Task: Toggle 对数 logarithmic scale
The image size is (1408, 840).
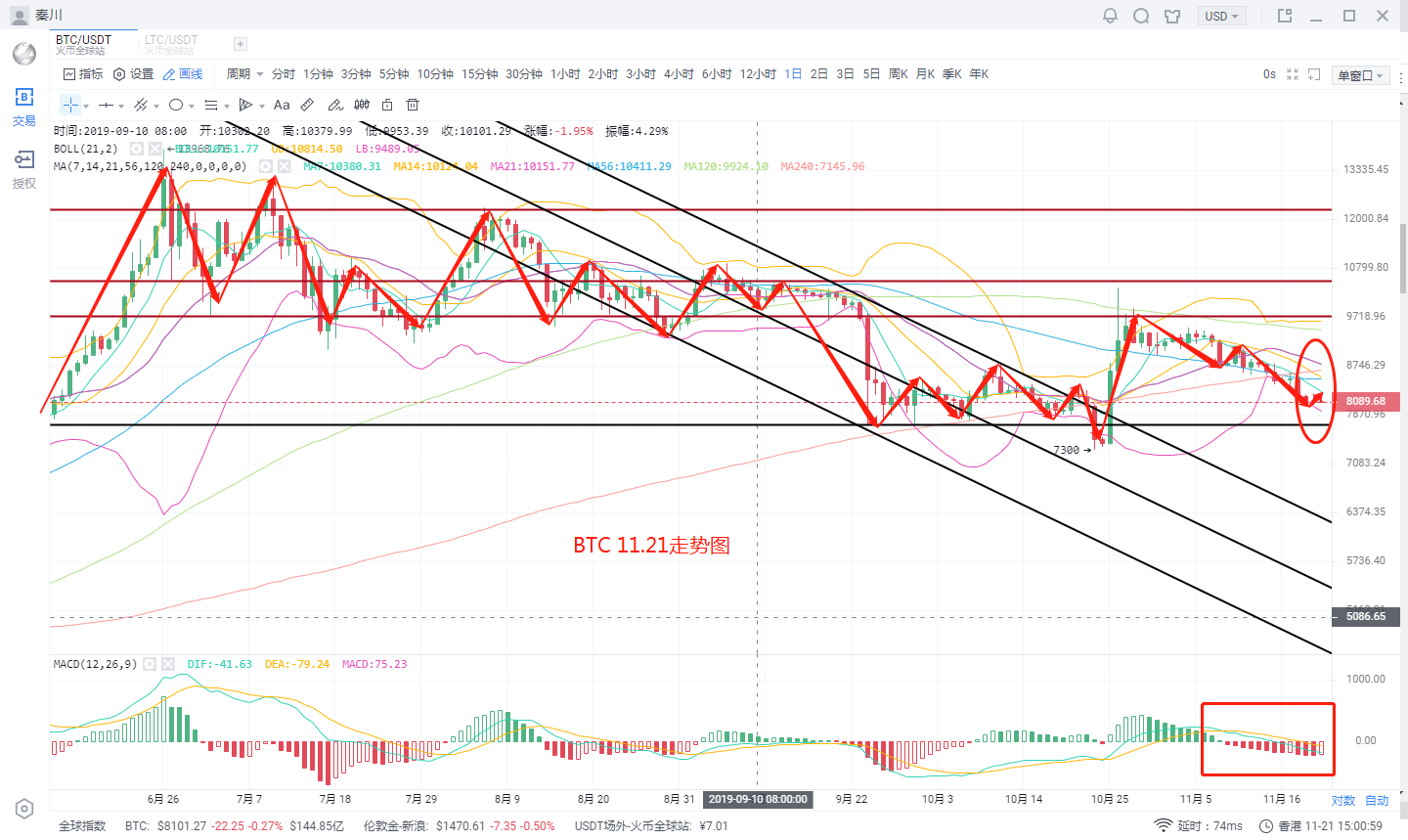Action: (x=1343, y=800)
